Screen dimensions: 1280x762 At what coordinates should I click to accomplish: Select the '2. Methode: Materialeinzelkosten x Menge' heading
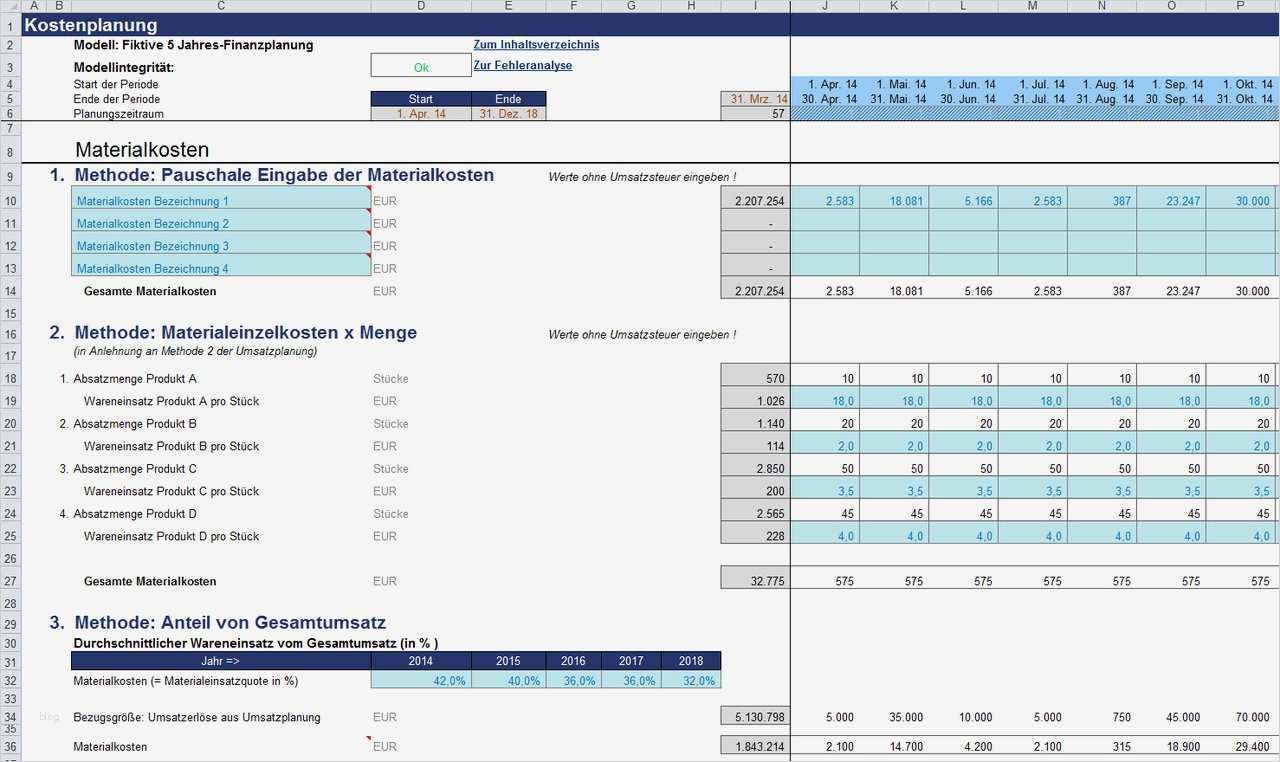pyautogui.click(x=233, y=332)
